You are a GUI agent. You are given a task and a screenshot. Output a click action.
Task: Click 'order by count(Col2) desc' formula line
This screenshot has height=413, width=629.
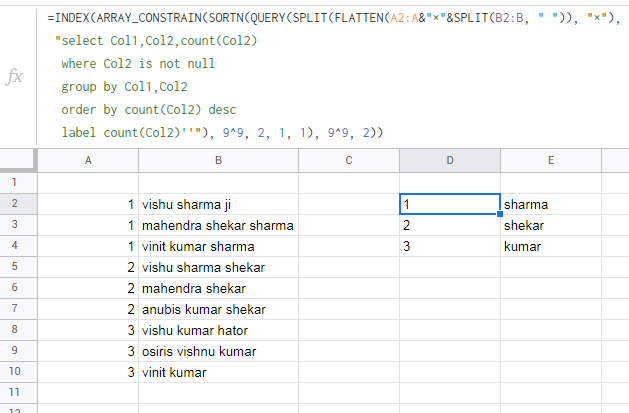pyautogui.click(x=149, y=109)
